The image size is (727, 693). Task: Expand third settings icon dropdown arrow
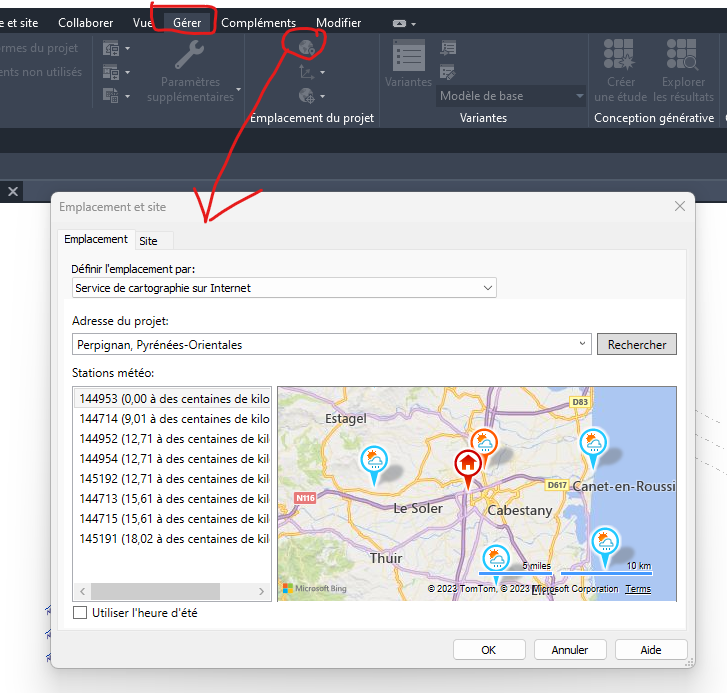pos(128,96)
